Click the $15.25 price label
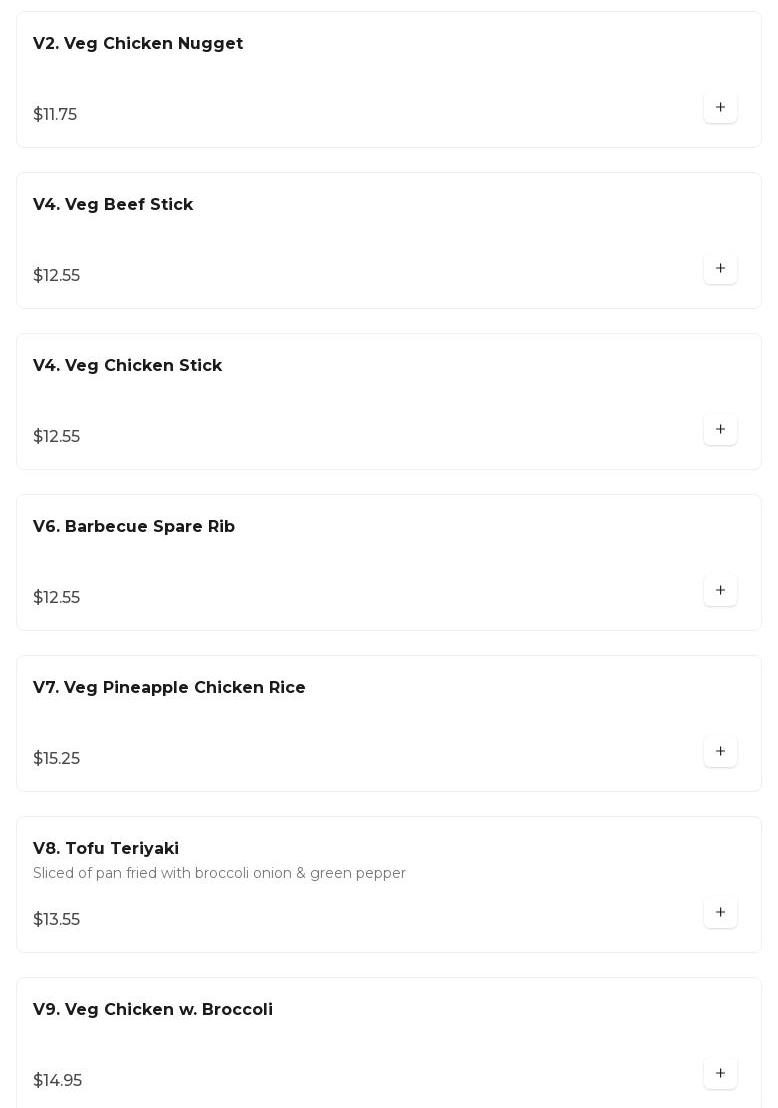The height and width of the screenshot is (1108, 778). point(56,759)
